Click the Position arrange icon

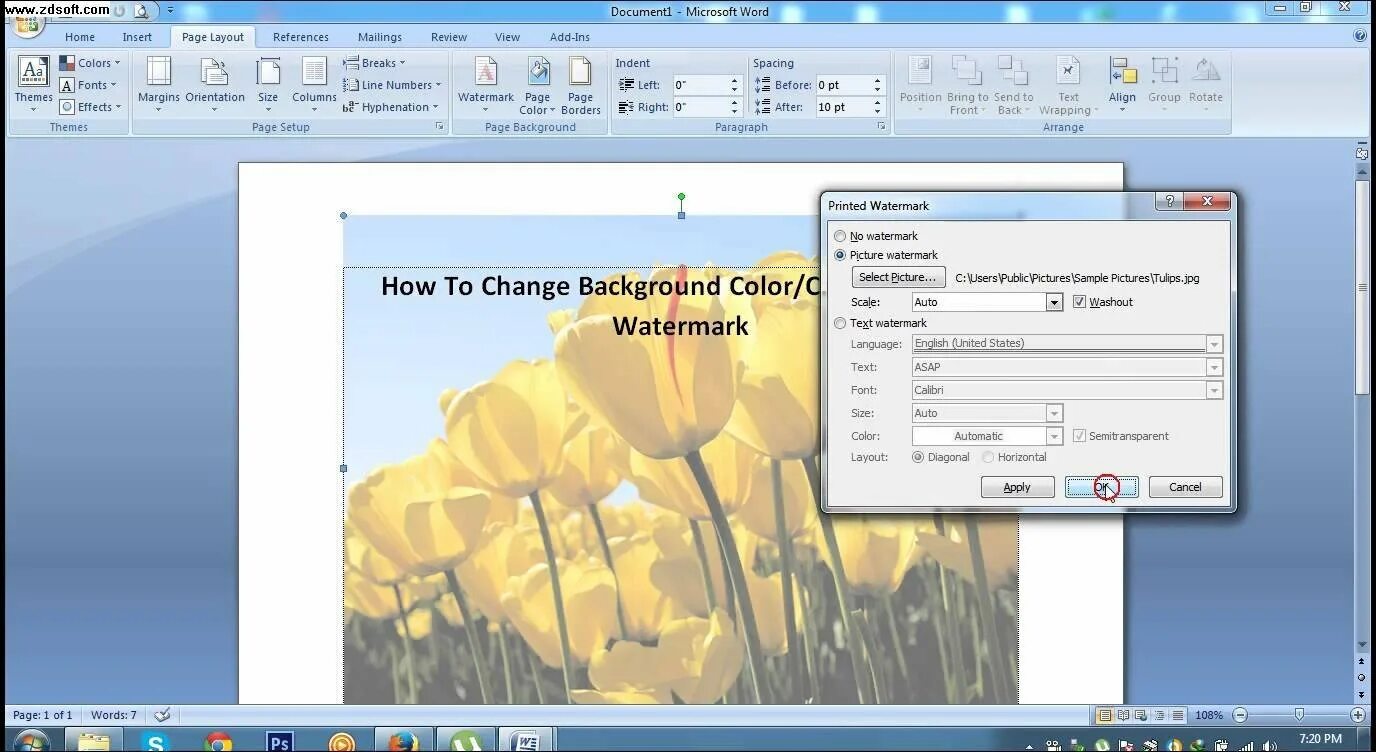(920, 84)
